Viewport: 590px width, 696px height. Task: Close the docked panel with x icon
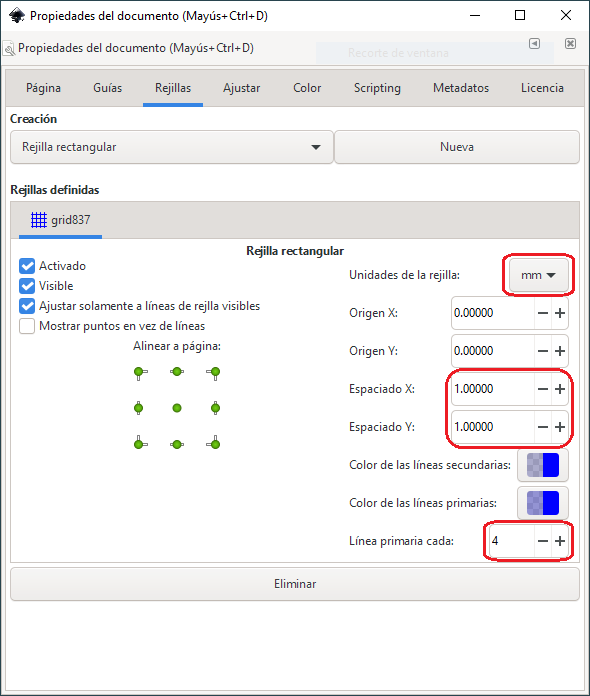pos(570,43)
